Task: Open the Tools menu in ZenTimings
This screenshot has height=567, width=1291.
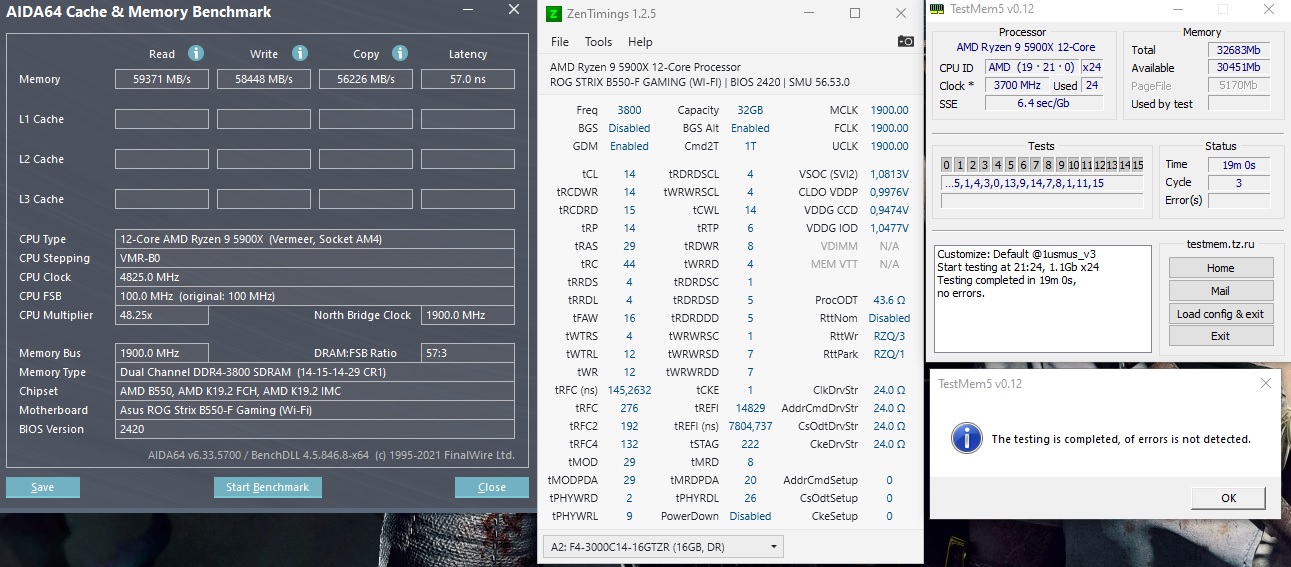Action: point(598,42)
